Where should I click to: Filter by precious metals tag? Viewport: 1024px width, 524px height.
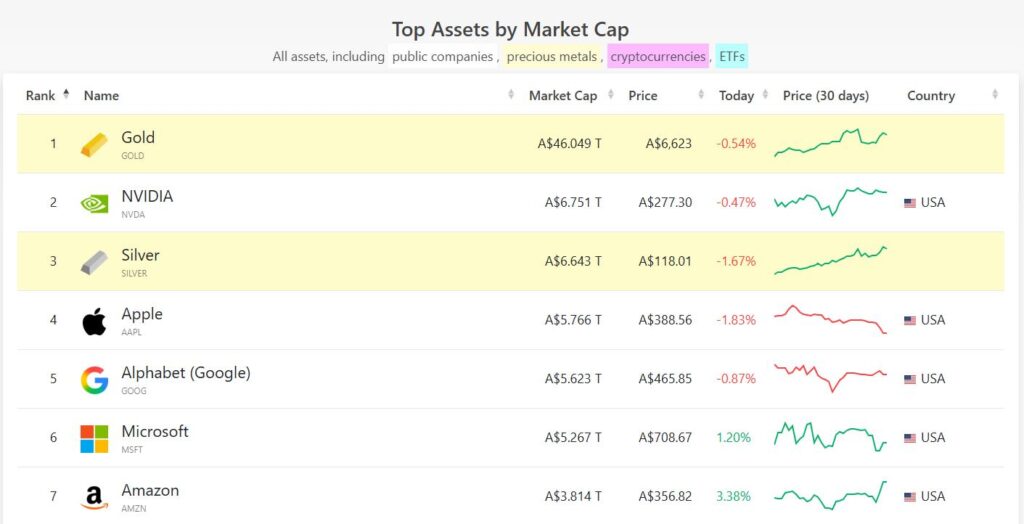552,57
